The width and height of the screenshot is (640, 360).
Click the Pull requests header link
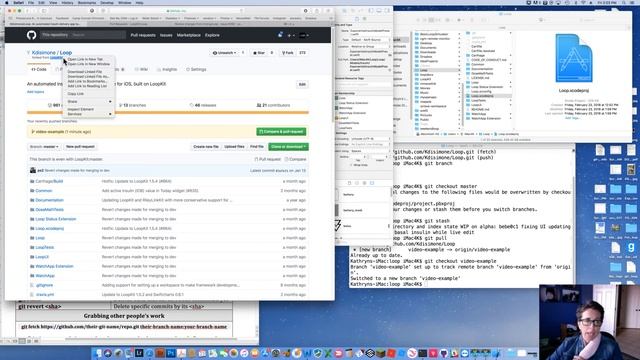point(143,36)
